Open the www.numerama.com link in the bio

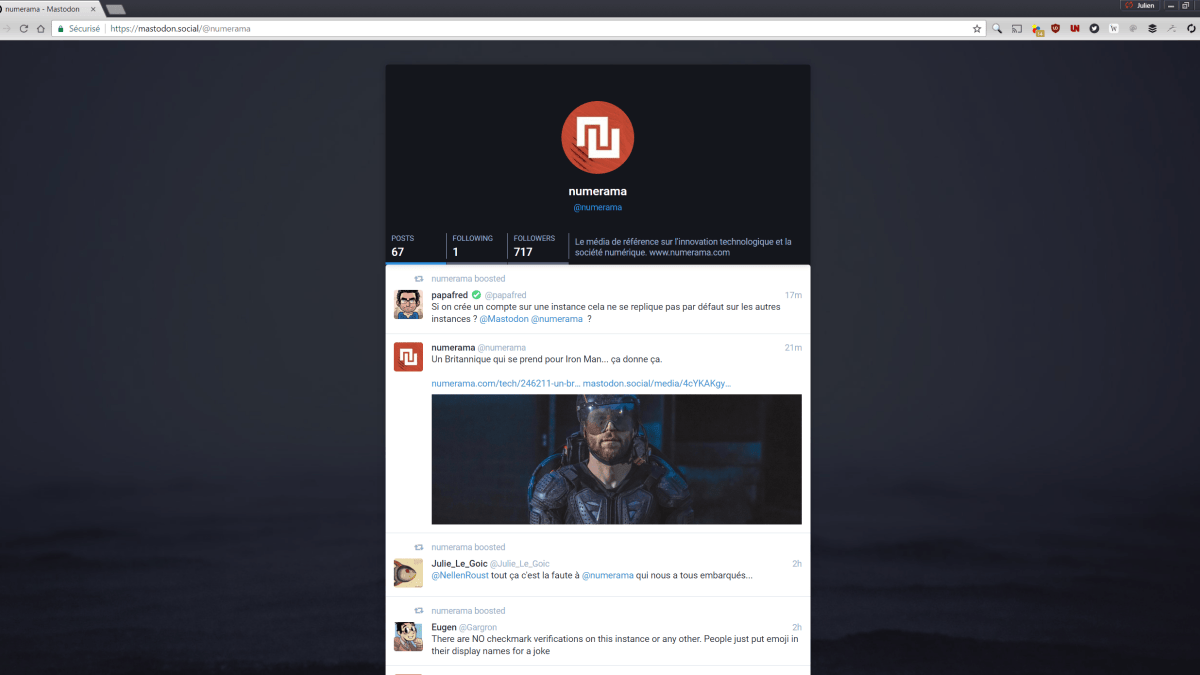click(x=689, y=253)
